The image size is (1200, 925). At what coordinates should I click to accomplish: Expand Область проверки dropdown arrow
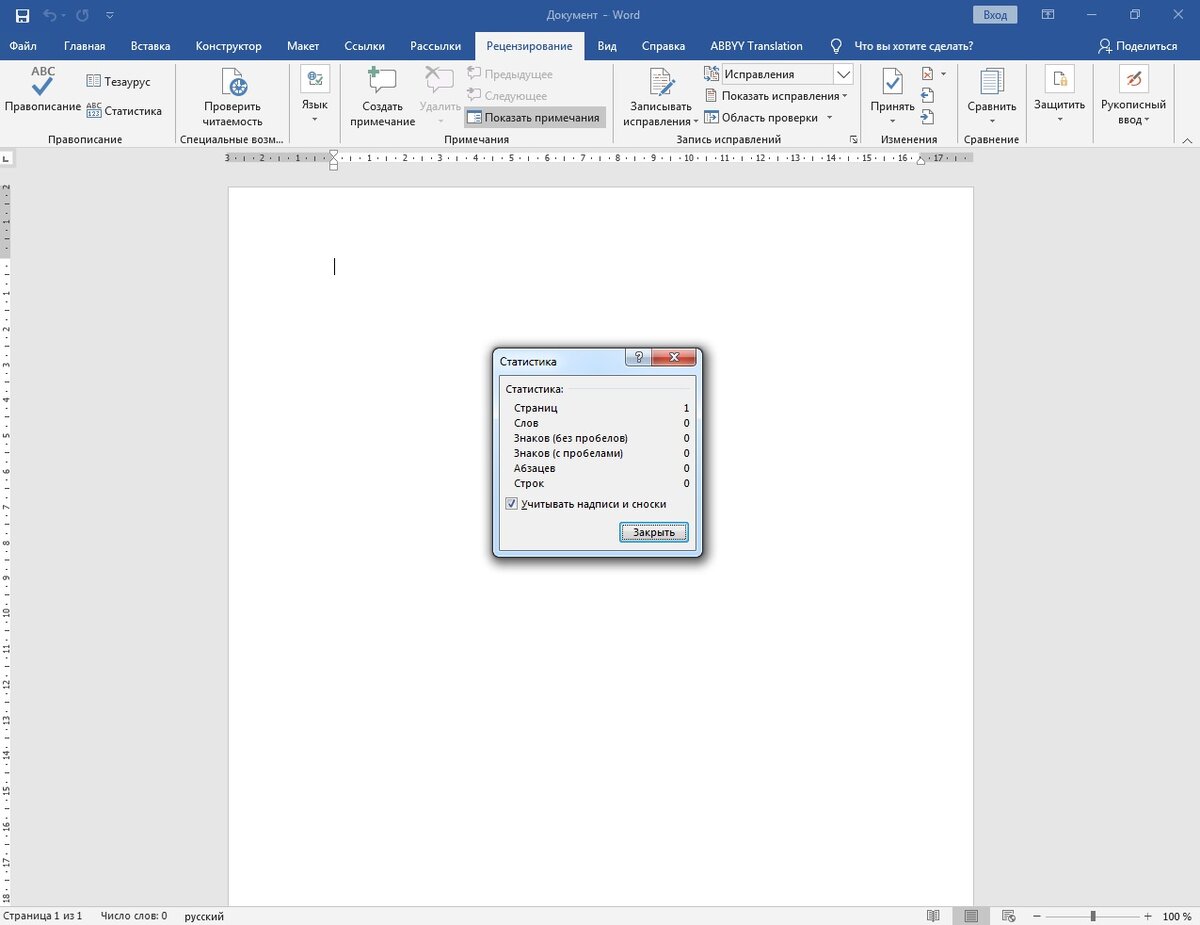click(829, 118)
